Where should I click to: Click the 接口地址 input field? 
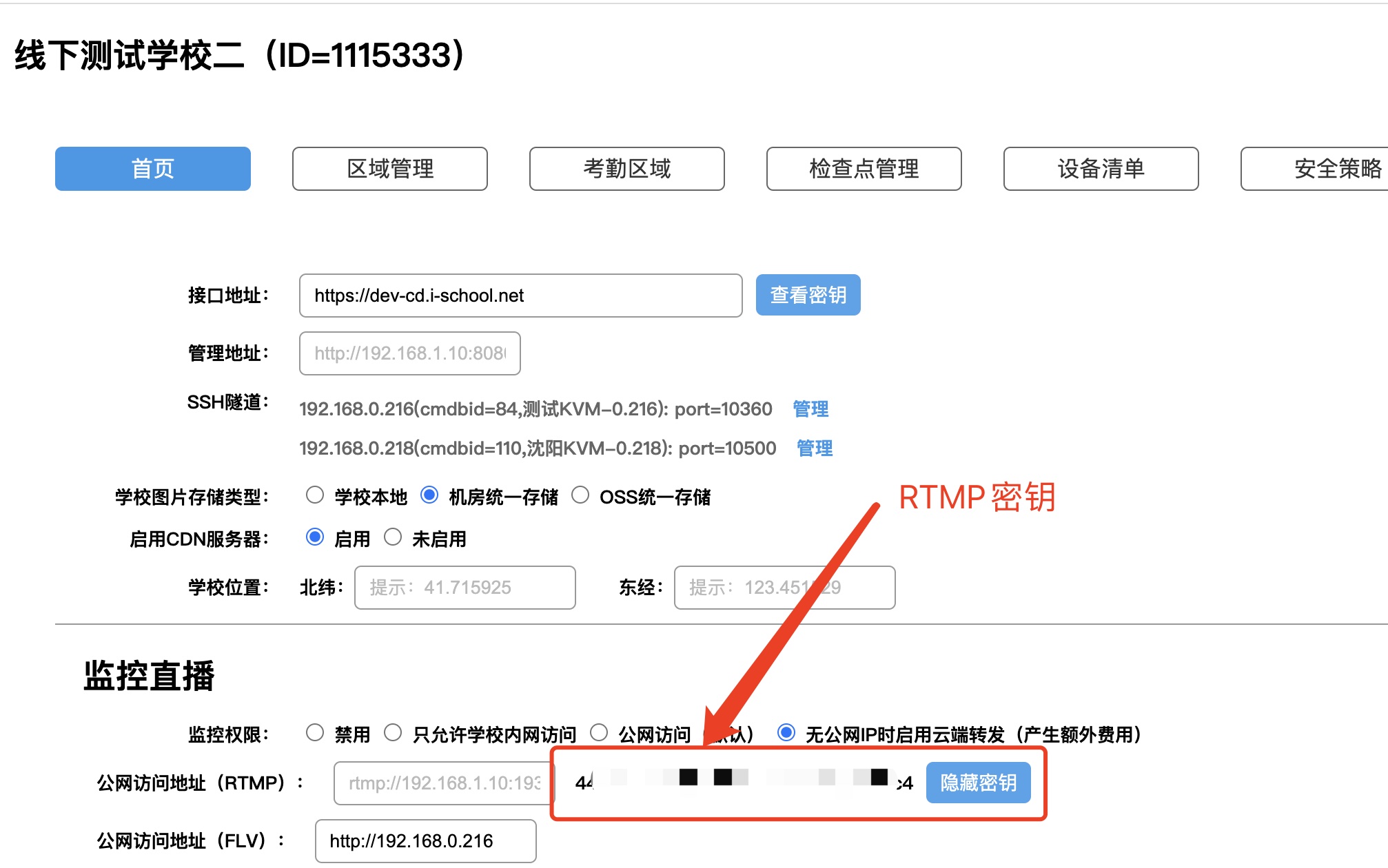click(520, 296)
